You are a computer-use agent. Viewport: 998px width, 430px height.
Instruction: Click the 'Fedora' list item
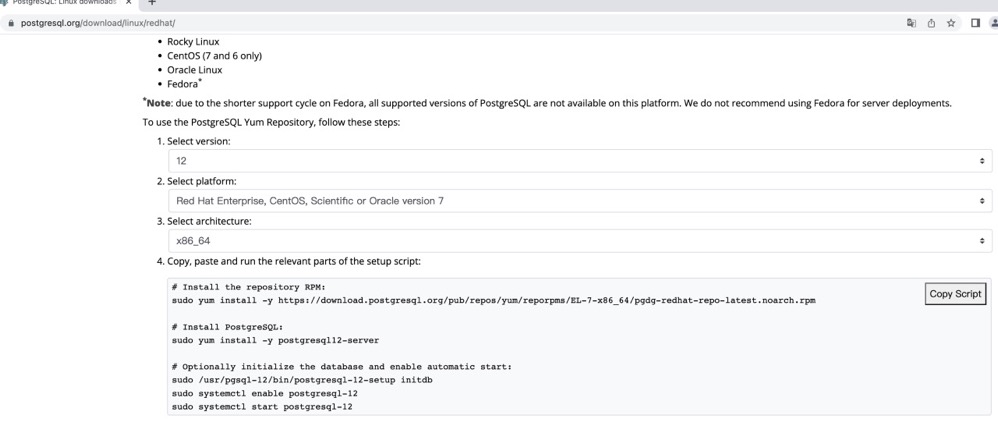(x=183, y=84)
